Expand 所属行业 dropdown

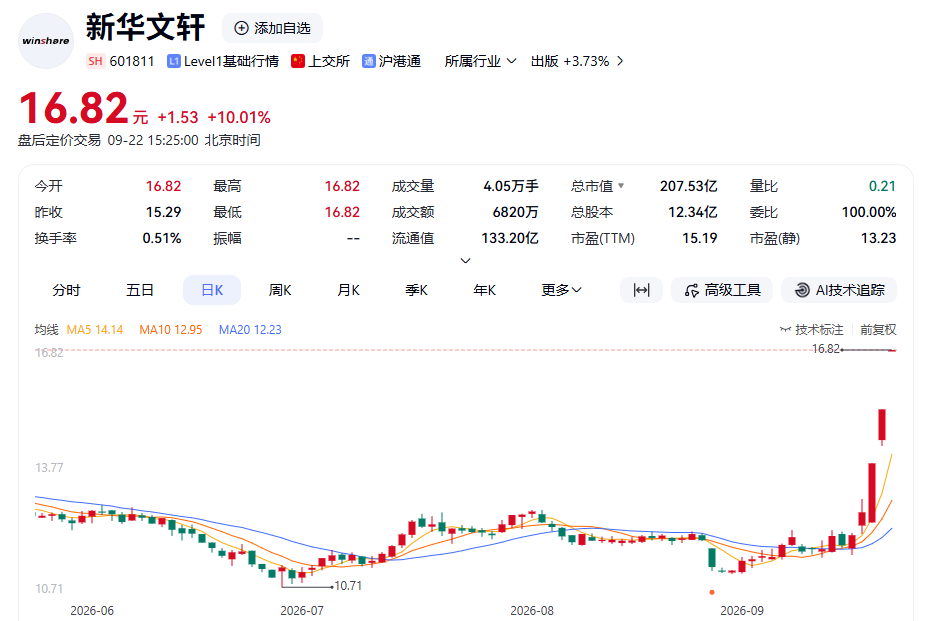tap(481, 61)
